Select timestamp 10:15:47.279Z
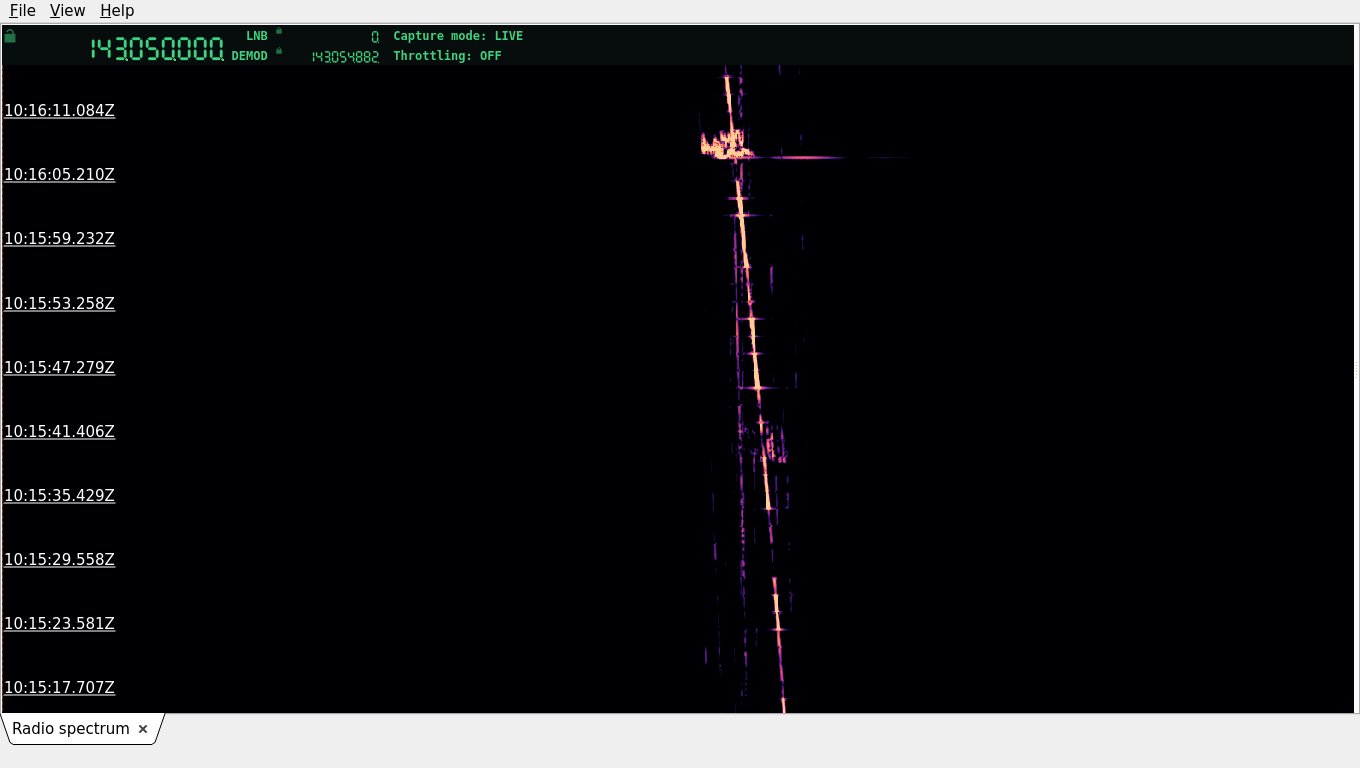Screen dimensions: 1360x768 coord(60,367)
